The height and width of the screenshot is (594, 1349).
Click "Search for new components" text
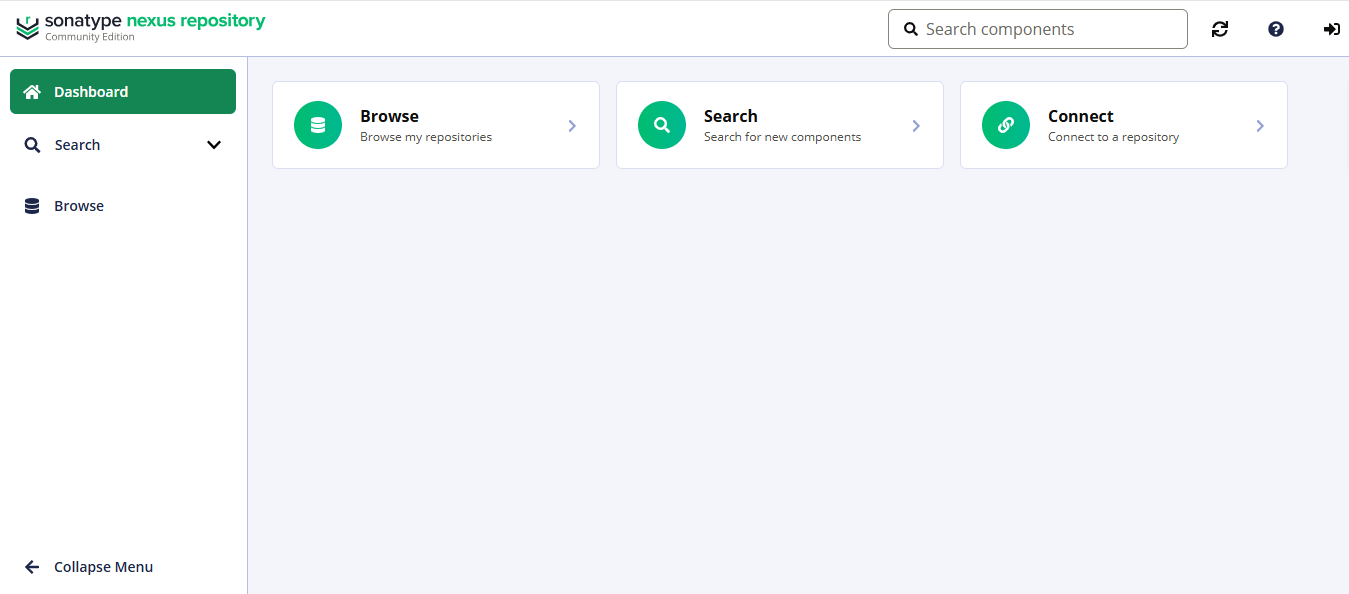coord(782,137)
